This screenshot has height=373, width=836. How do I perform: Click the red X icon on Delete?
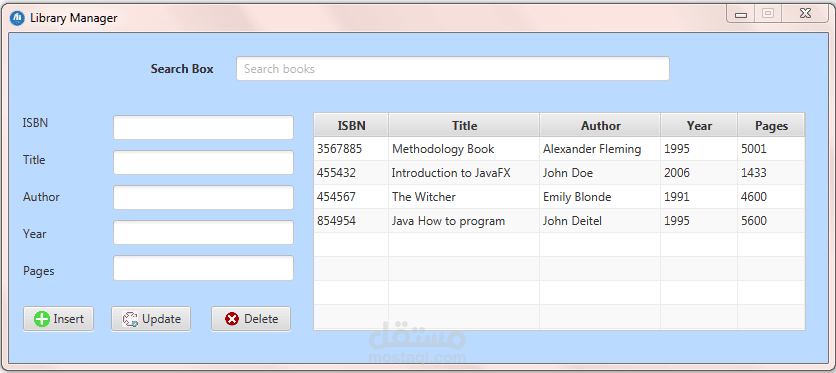232,319
